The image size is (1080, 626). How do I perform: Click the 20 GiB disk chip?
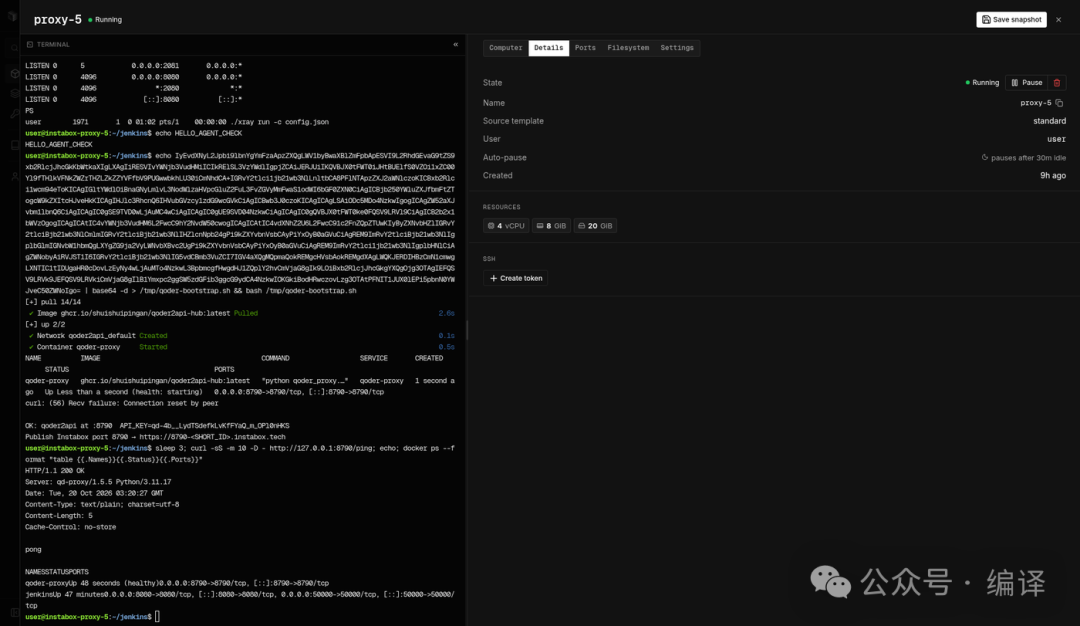[595, 226]
